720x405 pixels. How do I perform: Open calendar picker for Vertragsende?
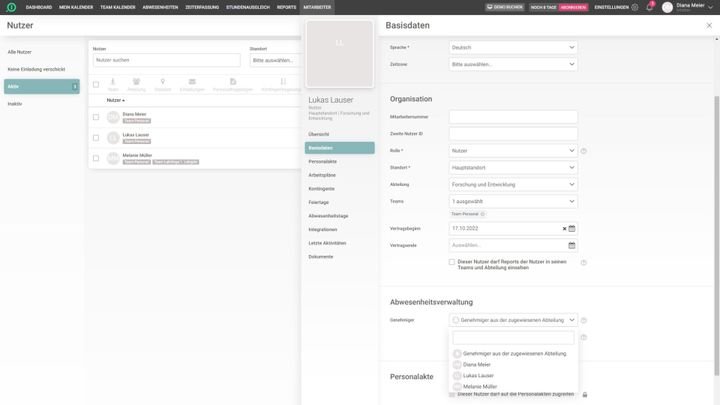pos(572,245)
